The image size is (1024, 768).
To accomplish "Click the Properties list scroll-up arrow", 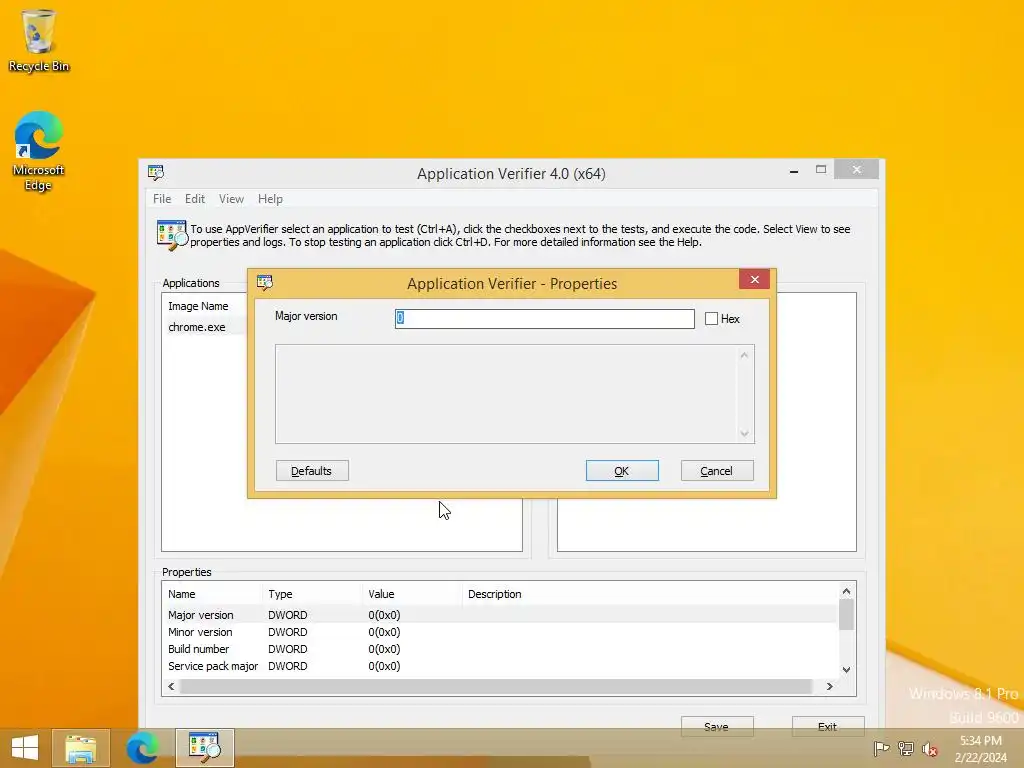I will (x=846, y=592).
